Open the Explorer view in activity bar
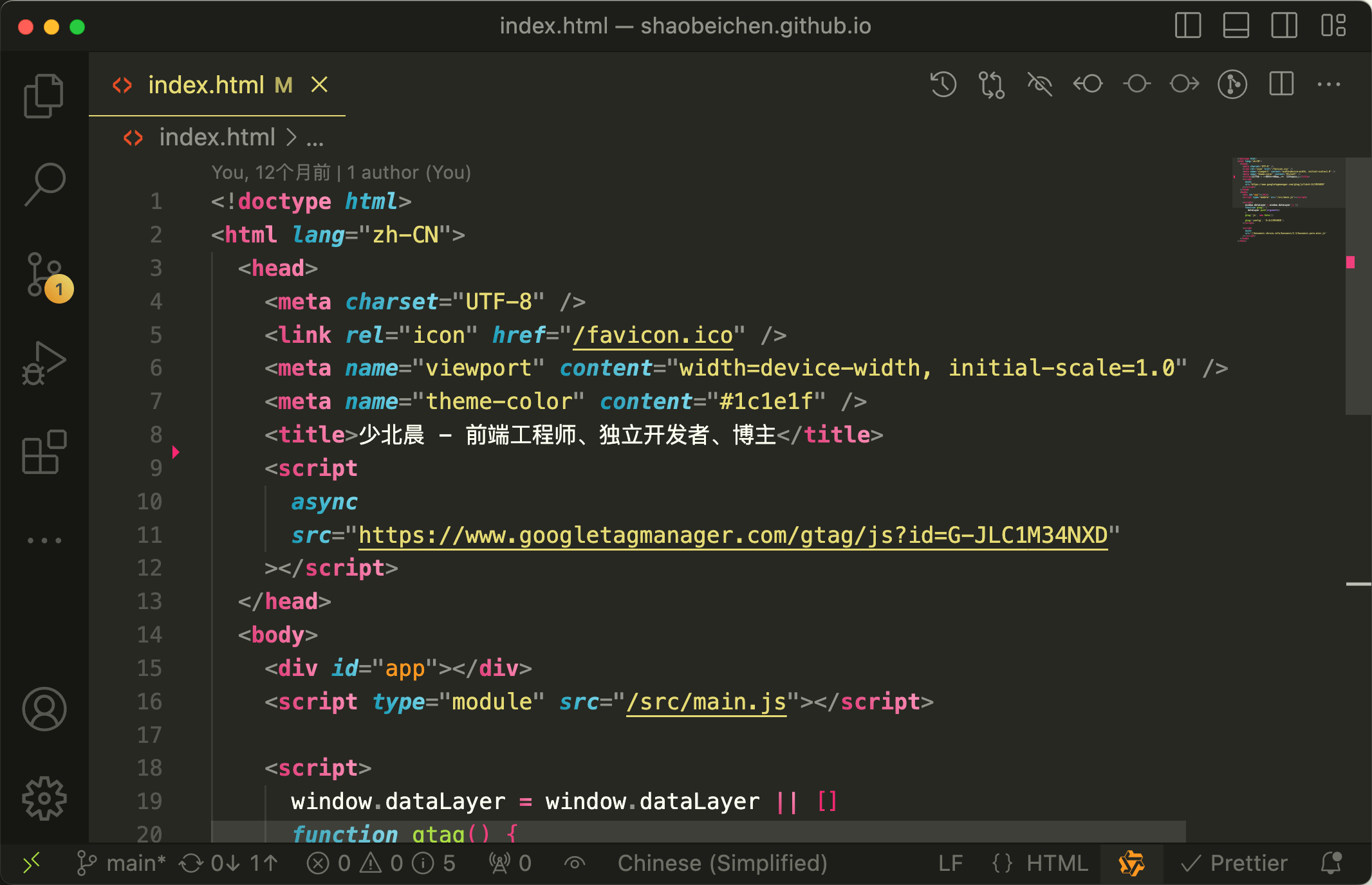The height and width of the screenshot is (885, 1372). pyautogui.click(x=44, y=96)
